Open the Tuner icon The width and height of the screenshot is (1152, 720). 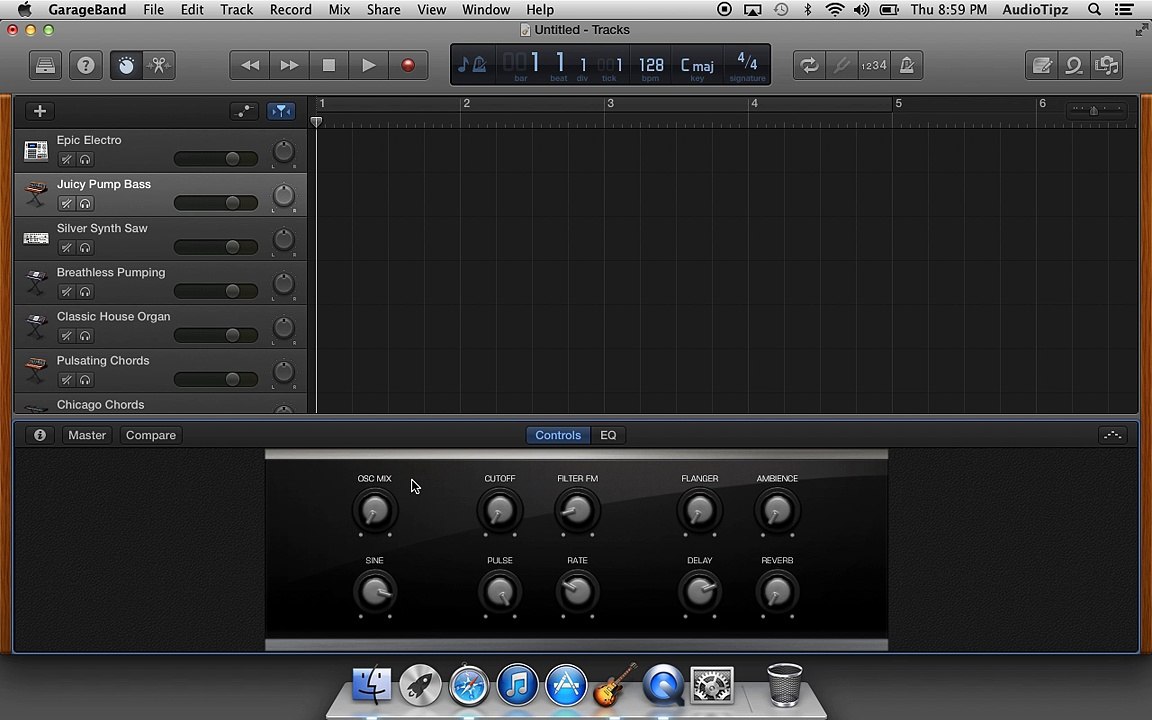click(841, 65)
